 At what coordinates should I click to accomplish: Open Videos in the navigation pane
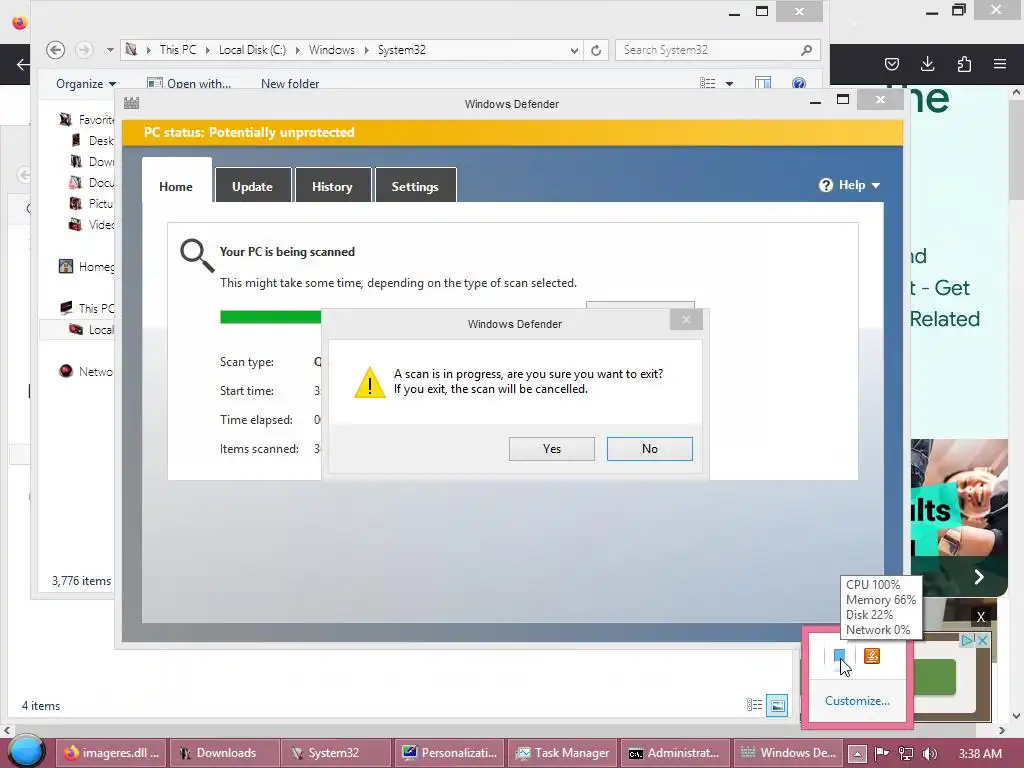91,224
